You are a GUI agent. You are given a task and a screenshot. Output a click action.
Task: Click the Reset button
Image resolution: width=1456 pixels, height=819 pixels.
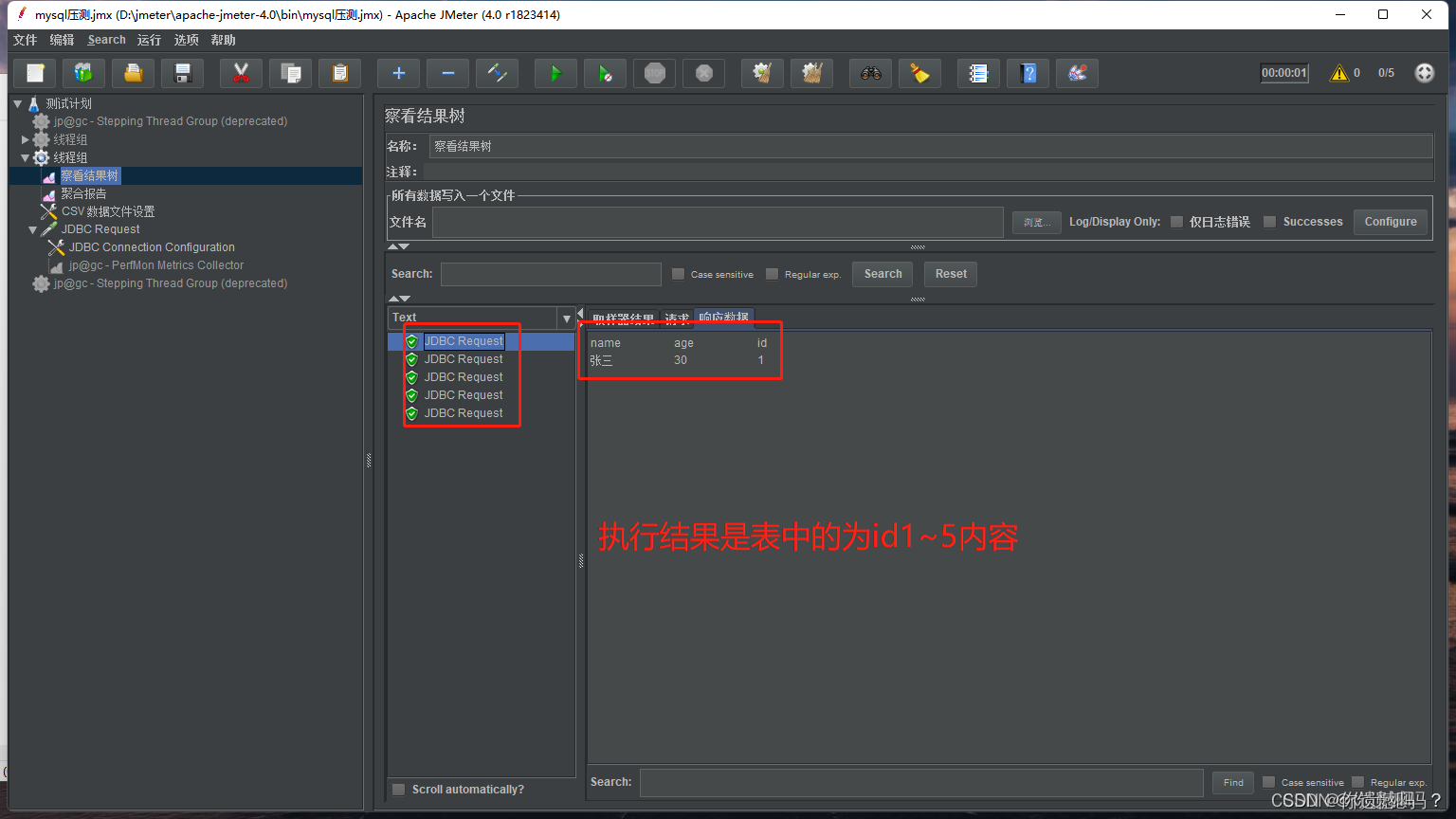tap(951, 274)
